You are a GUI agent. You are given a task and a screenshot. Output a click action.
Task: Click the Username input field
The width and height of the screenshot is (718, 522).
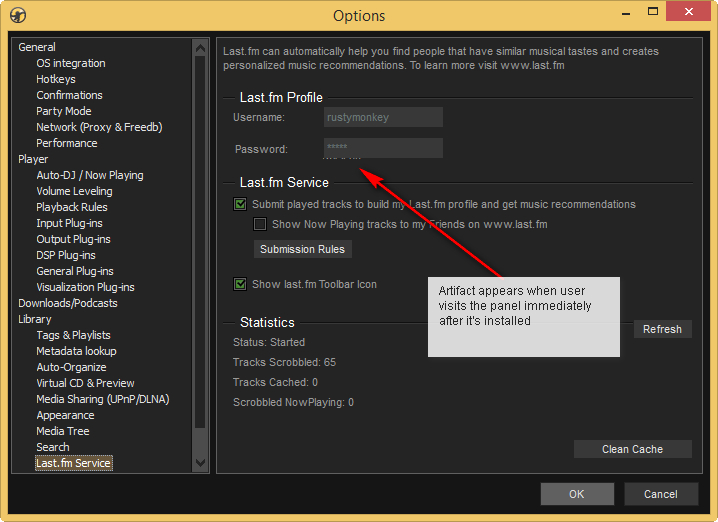[x=382, y=117]
